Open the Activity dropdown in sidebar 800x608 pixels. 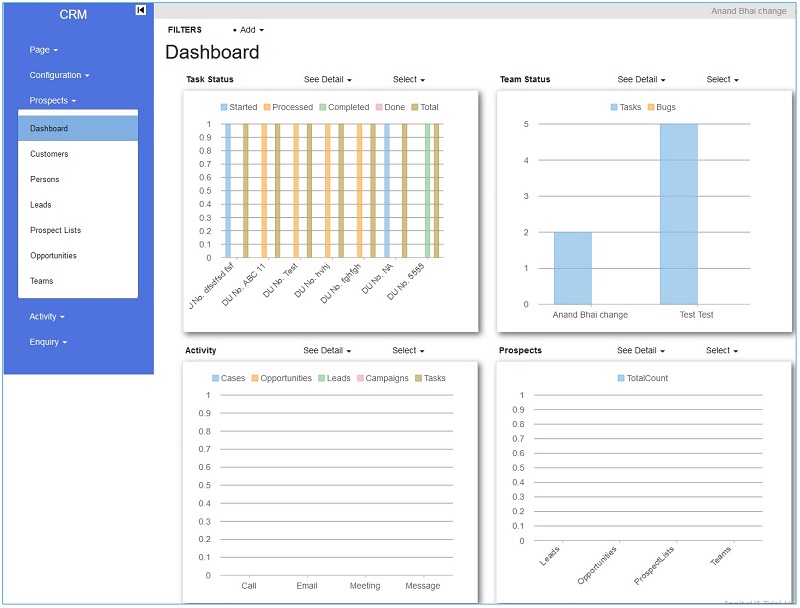[x=47, y=316]
